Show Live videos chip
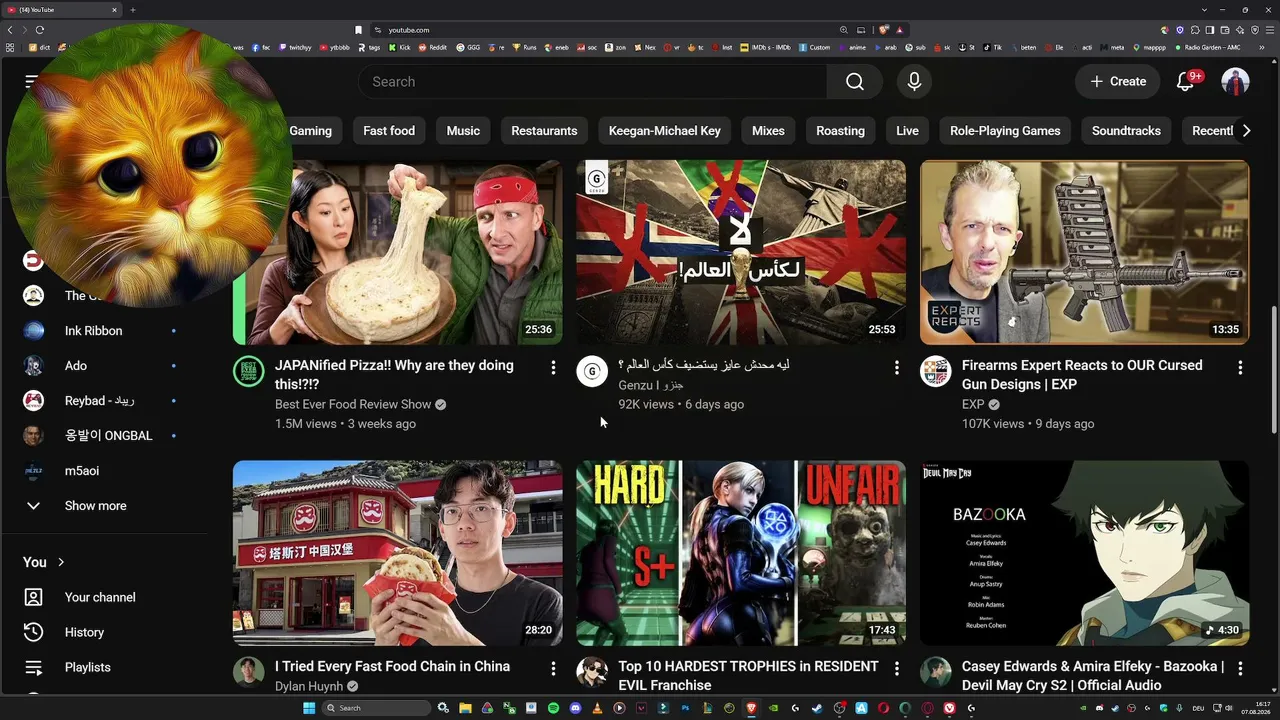Image resolution: width=1280 pixels, height=720 pixels. pos(907,131)
